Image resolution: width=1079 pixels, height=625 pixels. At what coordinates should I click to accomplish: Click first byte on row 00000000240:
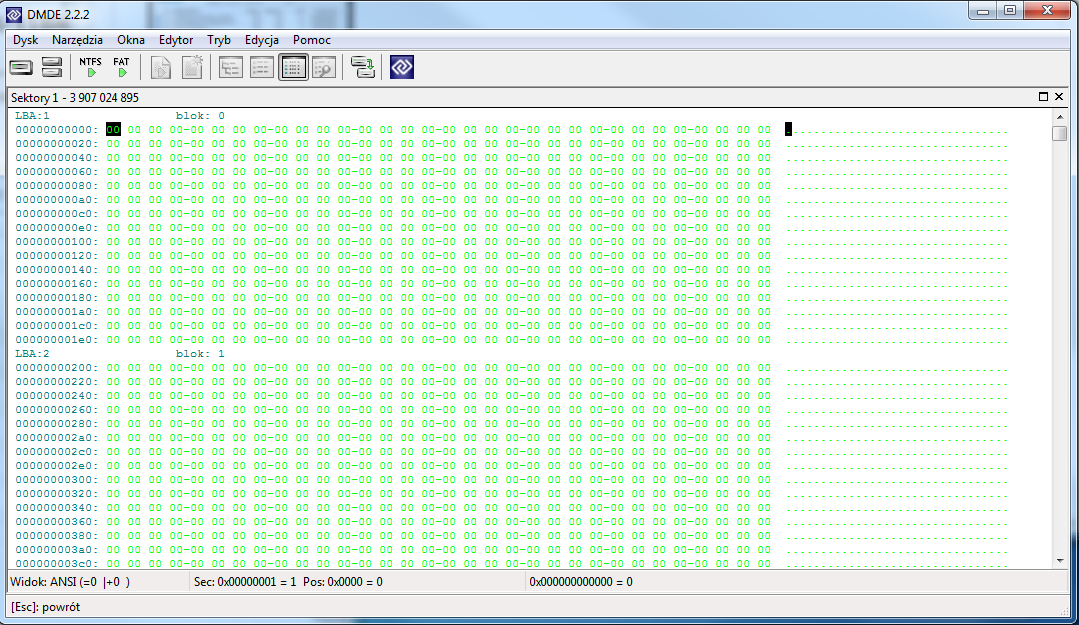114,396
